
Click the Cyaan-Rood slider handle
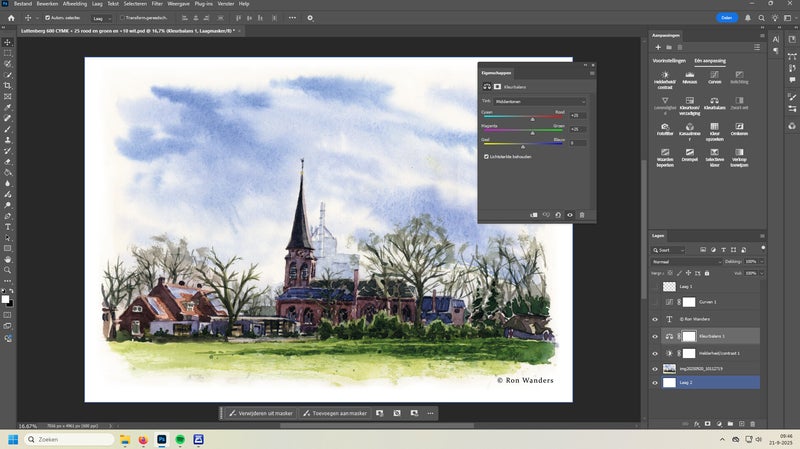532,118
